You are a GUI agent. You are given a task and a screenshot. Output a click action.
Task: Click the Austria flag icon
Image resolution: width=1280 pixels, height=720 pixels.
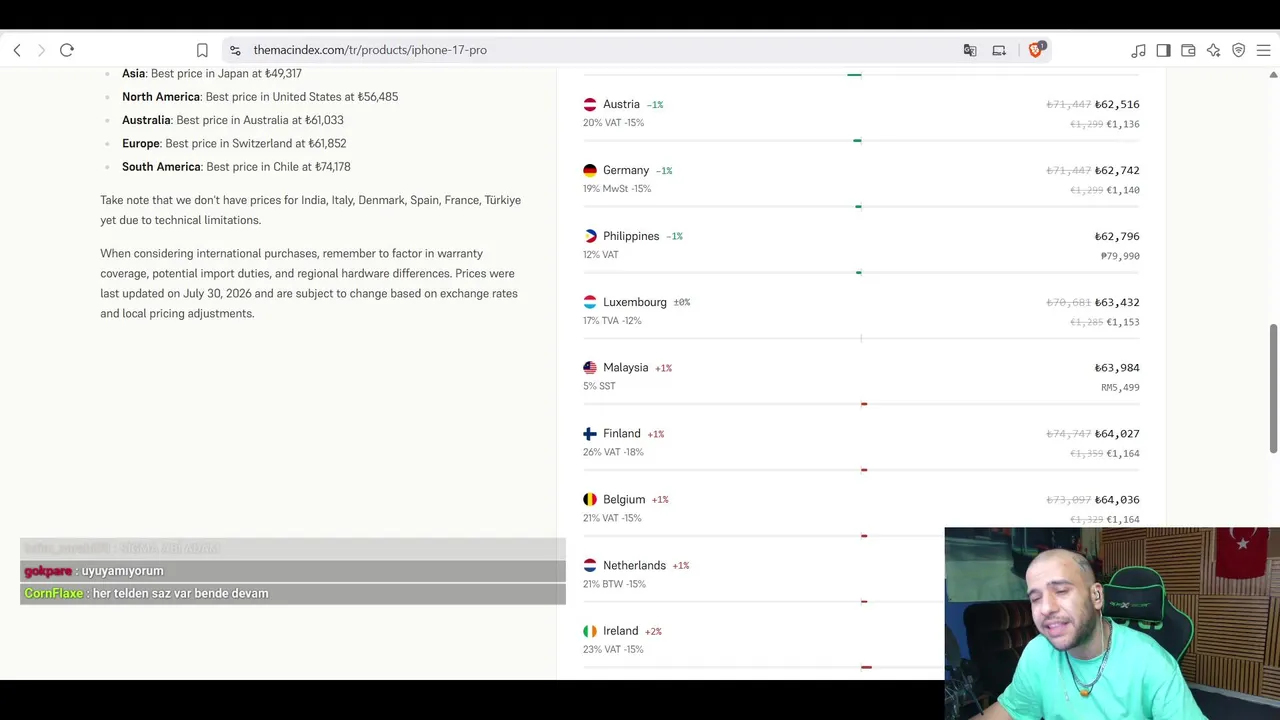pos(590,104)
